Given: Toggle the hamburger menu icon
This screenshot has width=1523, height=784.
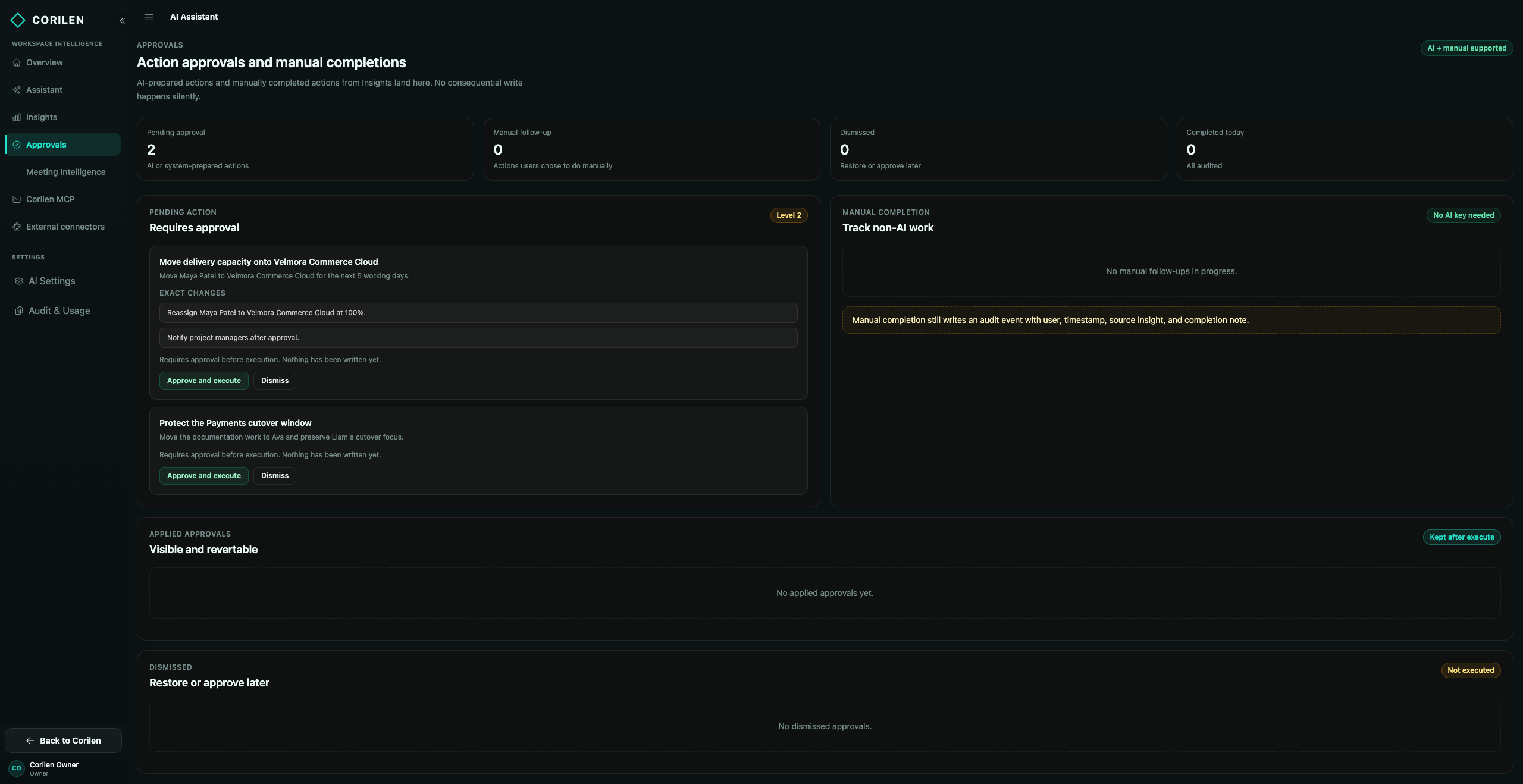Looking at the screenshot, I should pyautogui.click(x=149, y=17).
